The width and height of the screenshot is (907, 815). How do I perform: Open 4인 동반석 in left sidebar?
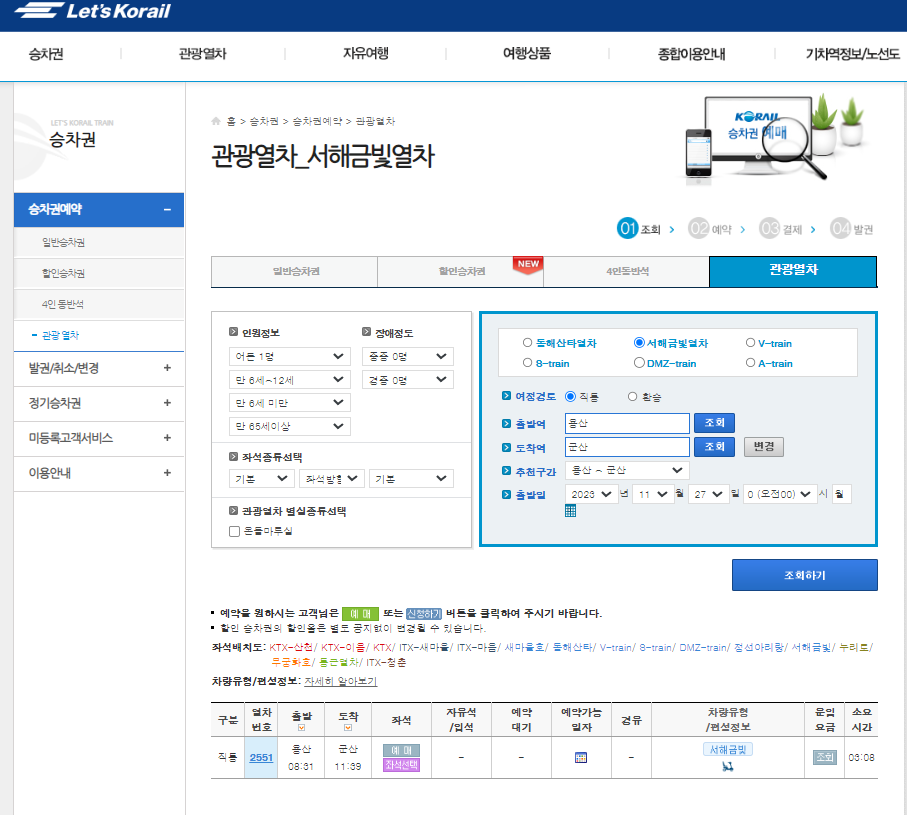tap(62, 304)
